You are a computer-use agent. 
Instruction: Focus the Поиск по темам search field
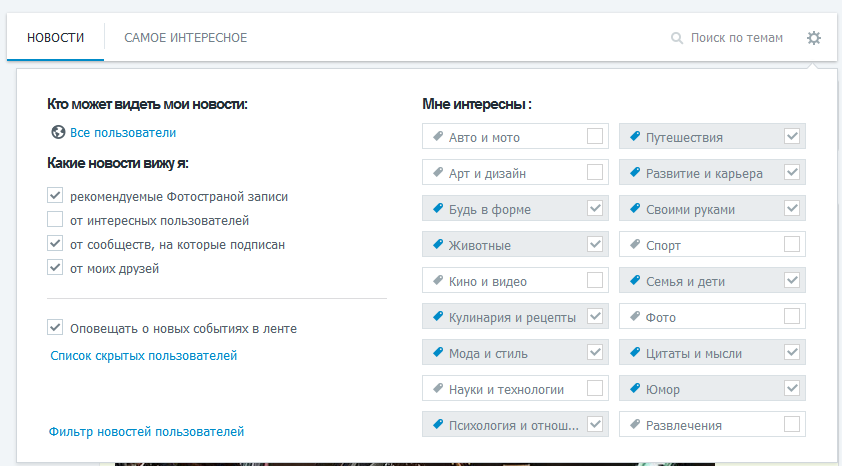737,38
